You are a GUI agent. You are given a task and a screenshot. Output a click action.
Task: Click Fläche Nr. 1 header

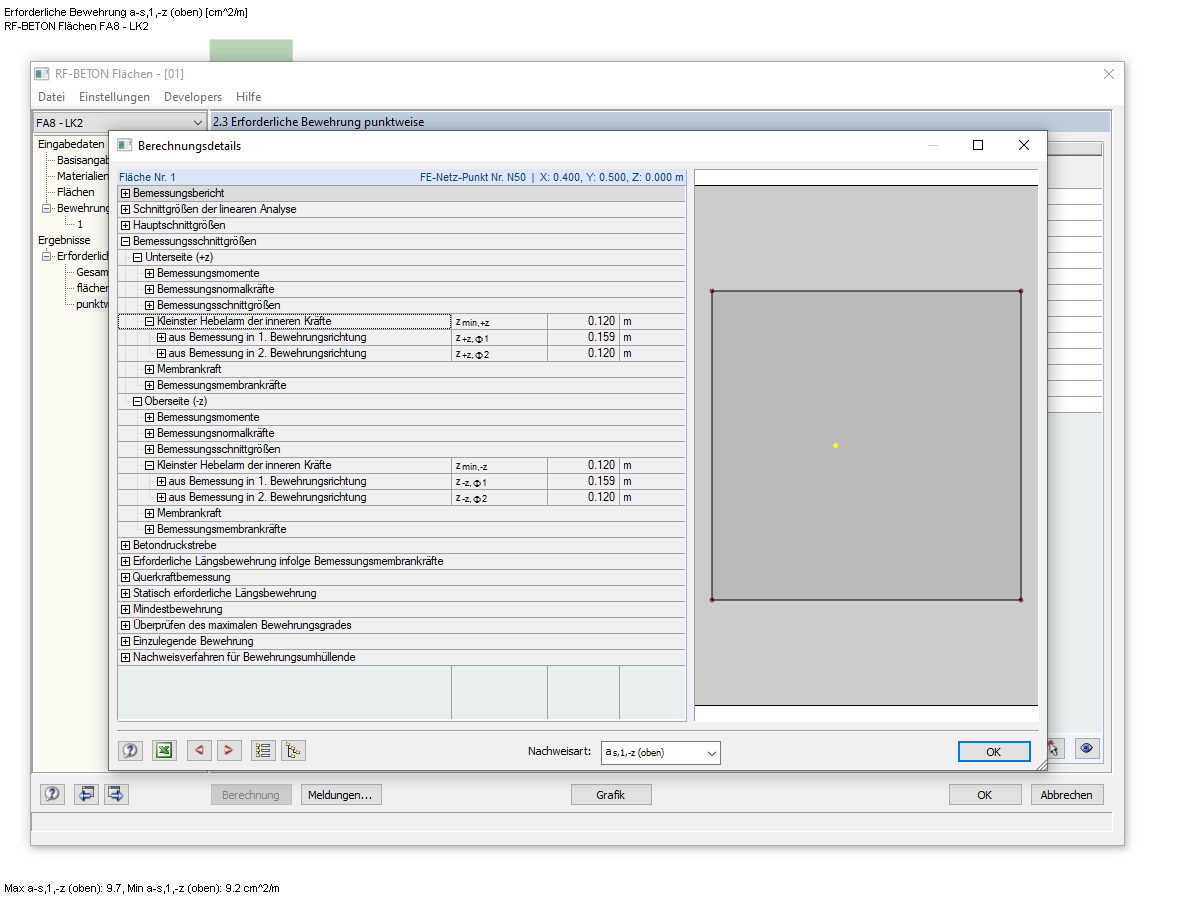pos(147,177)
